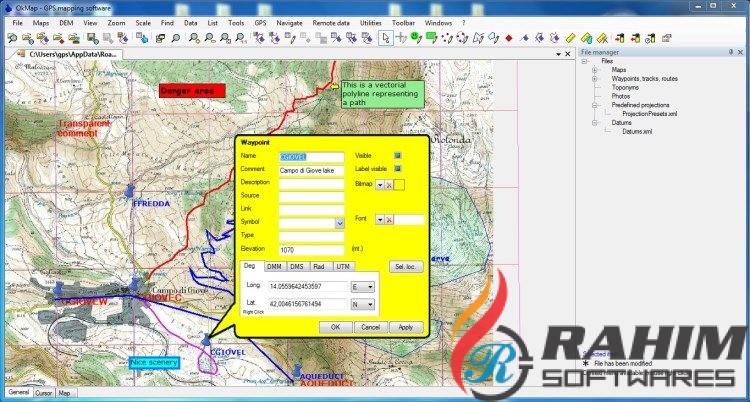Click the Sel. loc. button
Viewport: 750px width, 402px height.
(x=406, y=267)
